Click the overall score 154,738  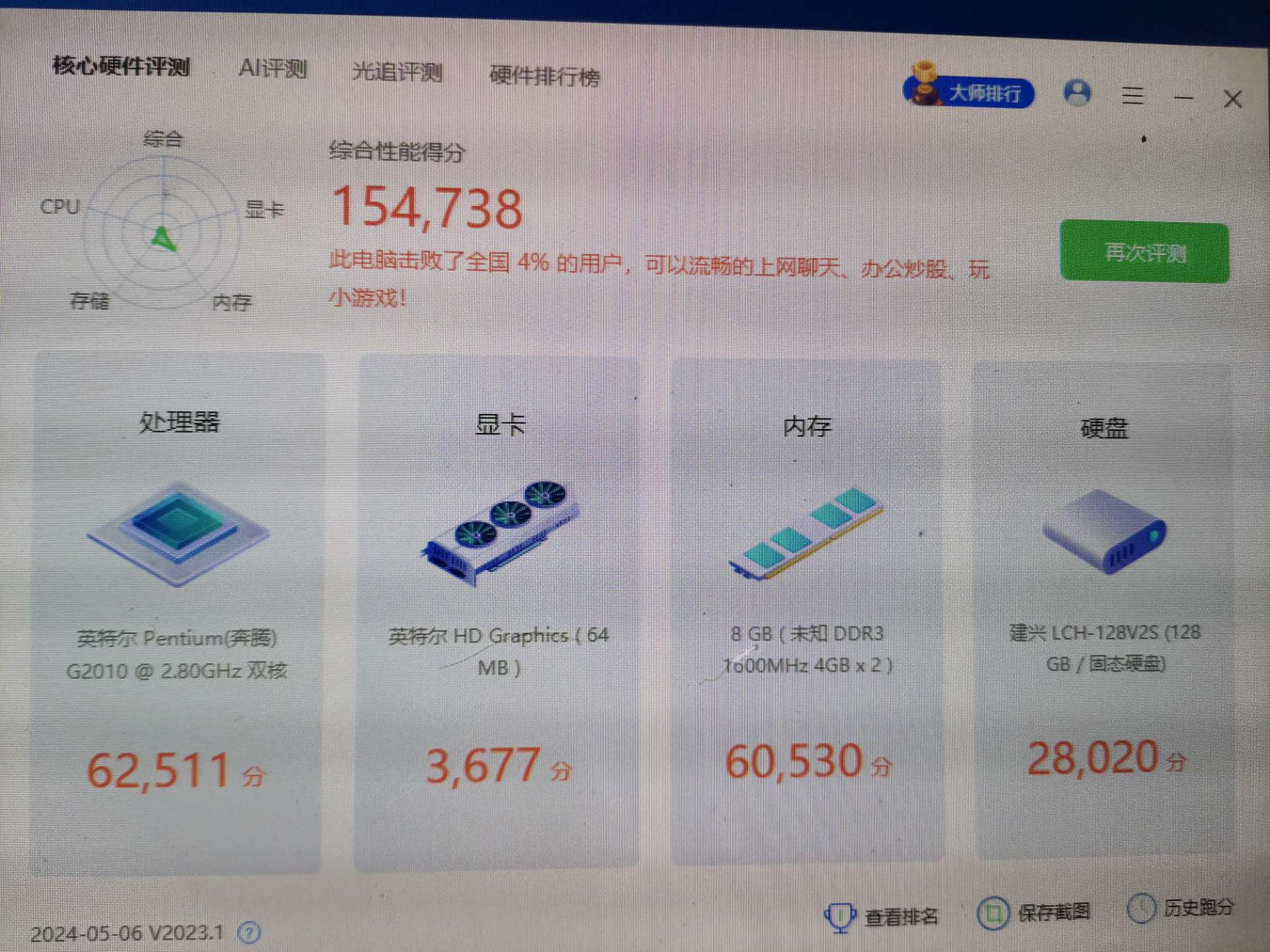click(427, 208)
